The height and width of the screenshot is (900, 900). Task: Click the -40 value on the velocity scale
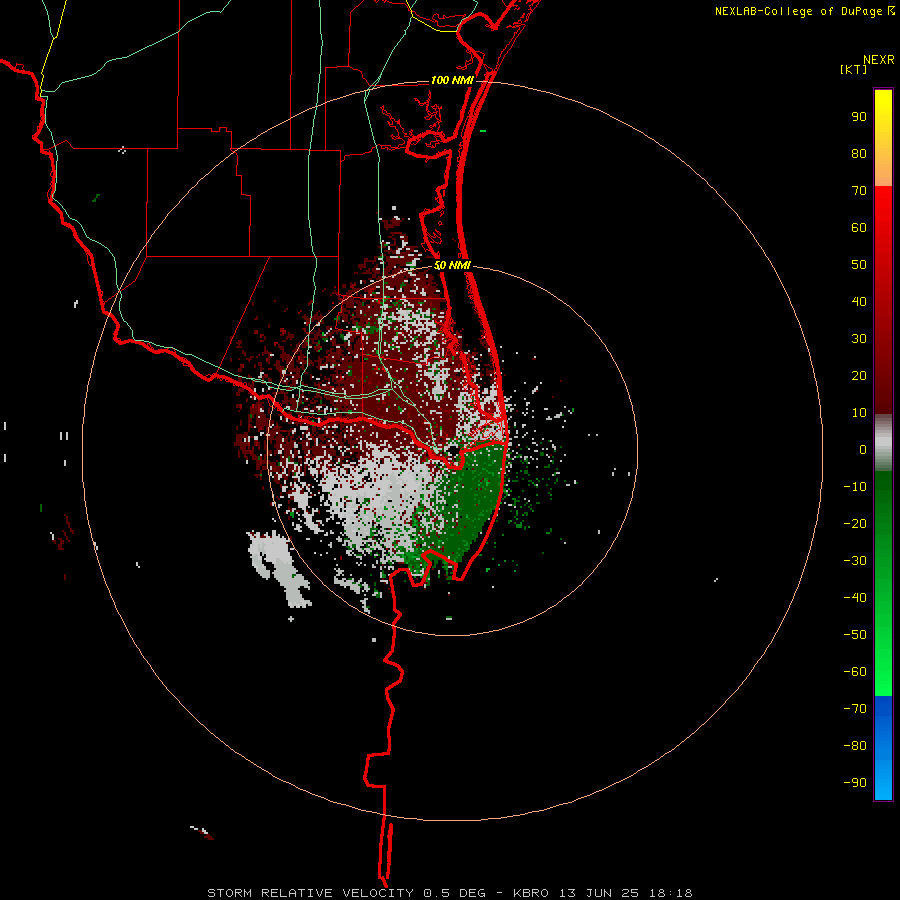(855, 598)
